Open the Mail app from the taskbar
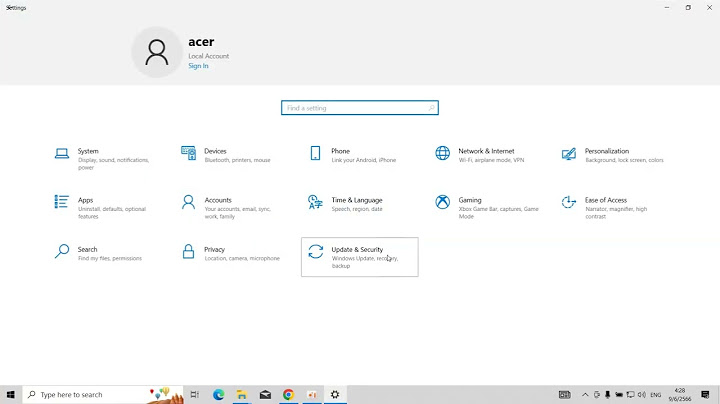This screenshot has height=404, width=720. click(x=265, y=394)
